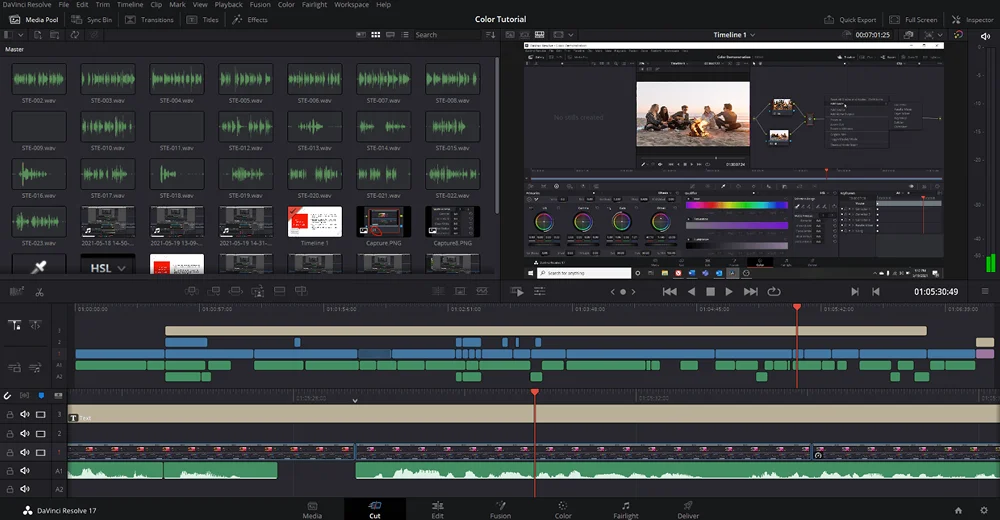Open the Workspace menu
The height and width of the screenshot is (520, 1000).
point(351,4)
